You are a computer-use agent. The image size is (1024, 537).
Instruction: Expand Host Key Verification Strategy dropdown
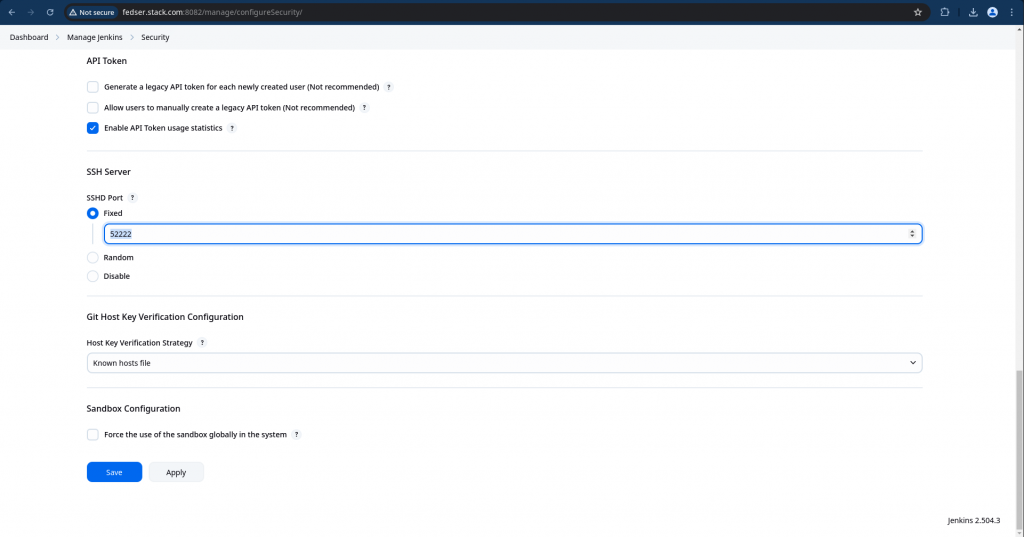click(504, 363)
